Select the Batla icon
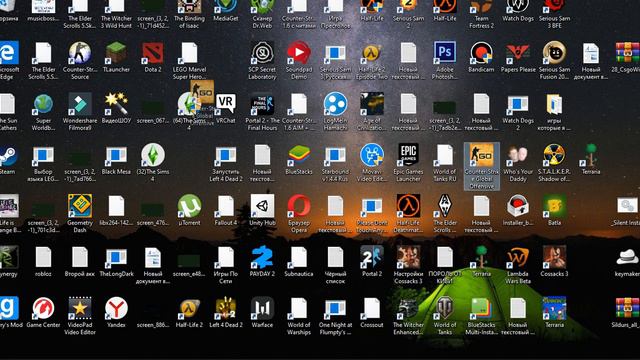This screenshot has height=360, width=640. [x=554, y=207]
